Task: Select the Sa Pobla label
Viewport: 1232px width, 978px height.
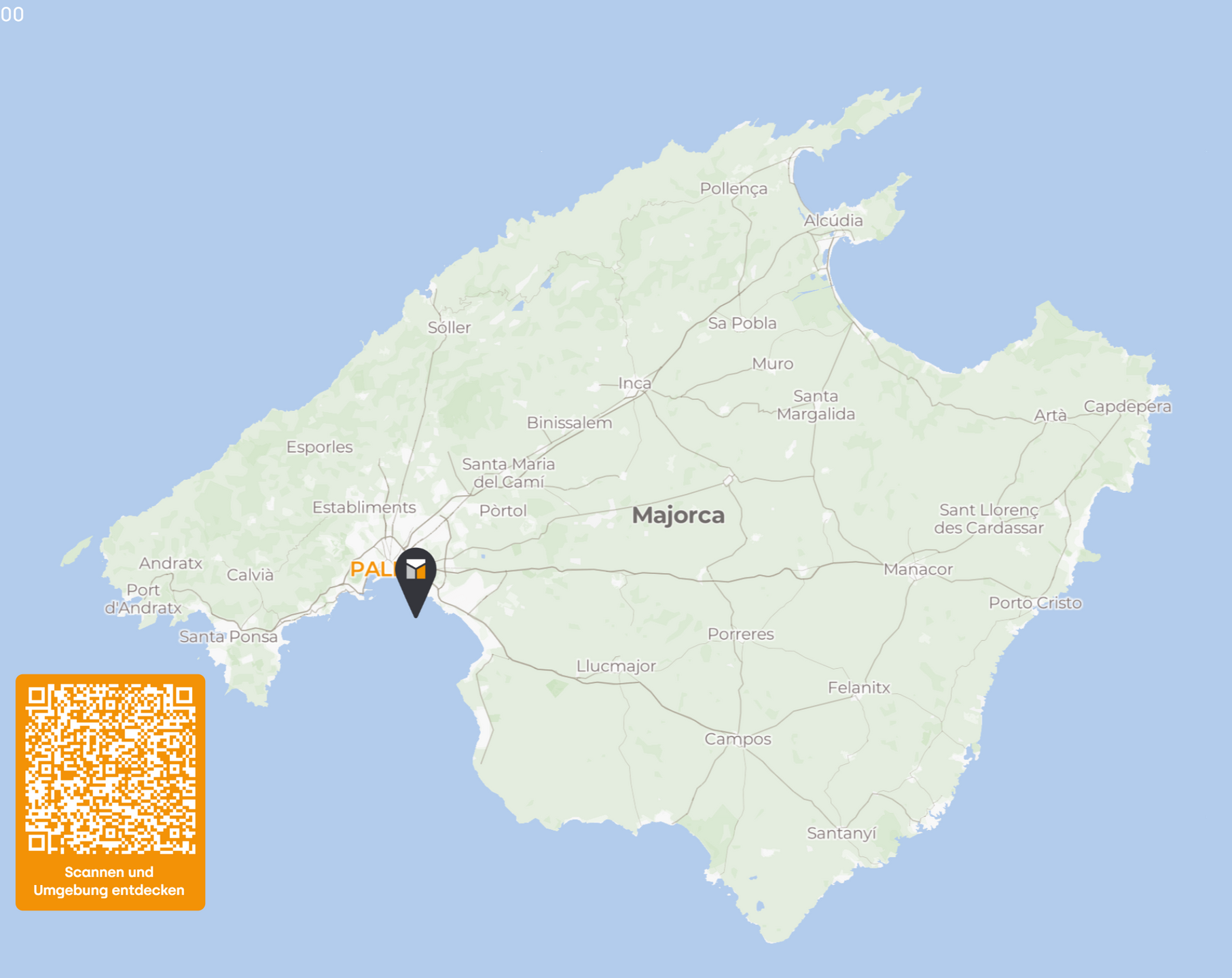Action: click(742, 323)
